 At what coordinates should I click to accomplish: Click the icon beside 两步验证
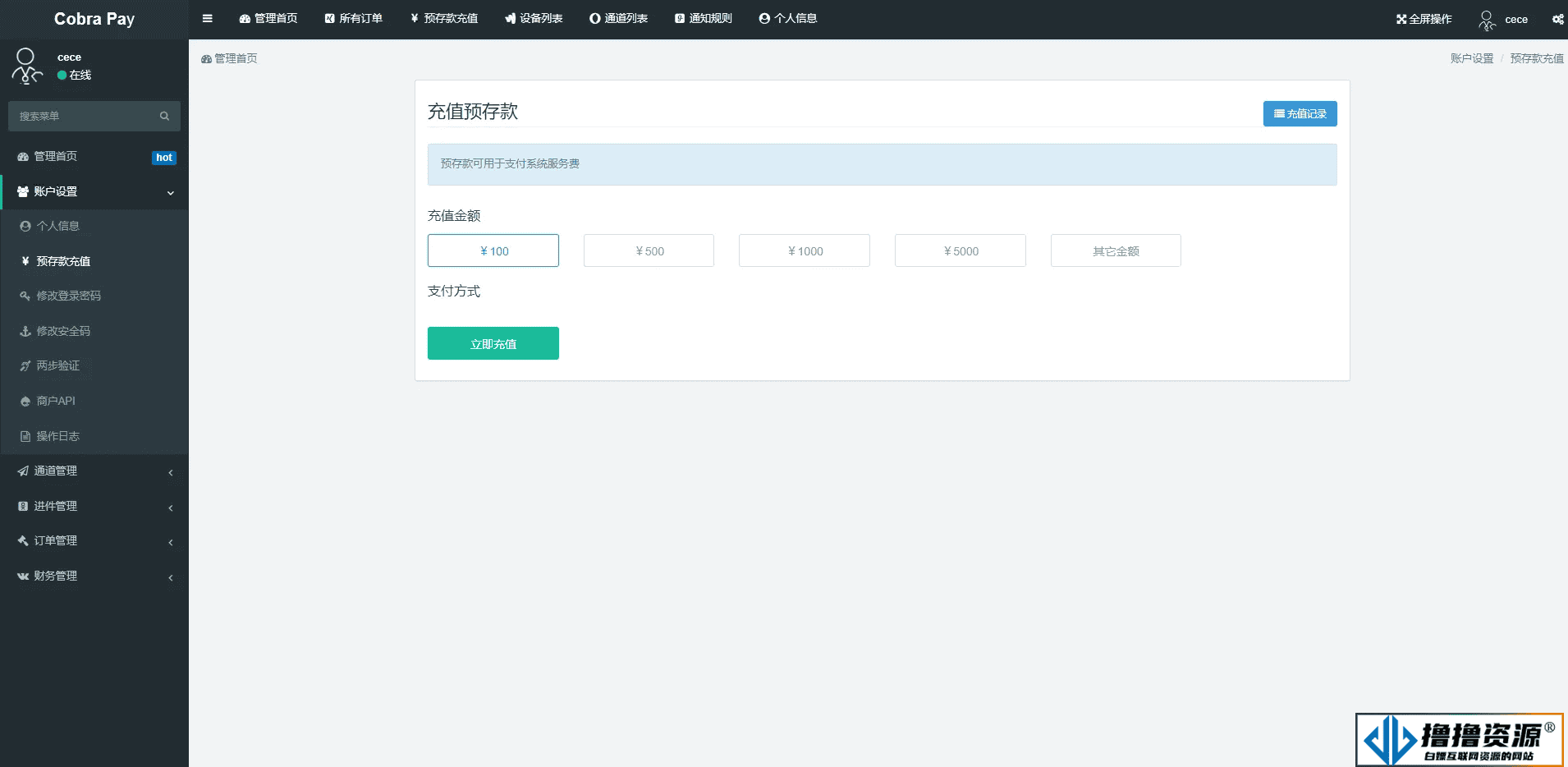coord(25,366)
